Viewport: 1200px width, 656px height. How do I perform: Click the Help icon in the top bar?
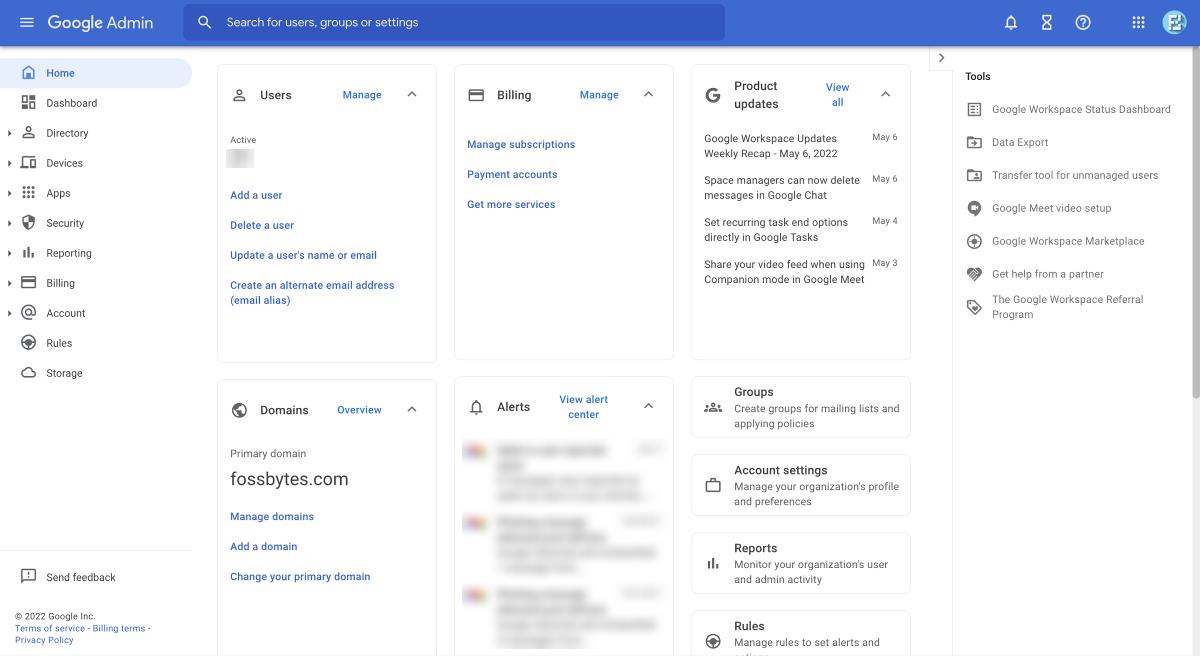[x=1083, y=22]
